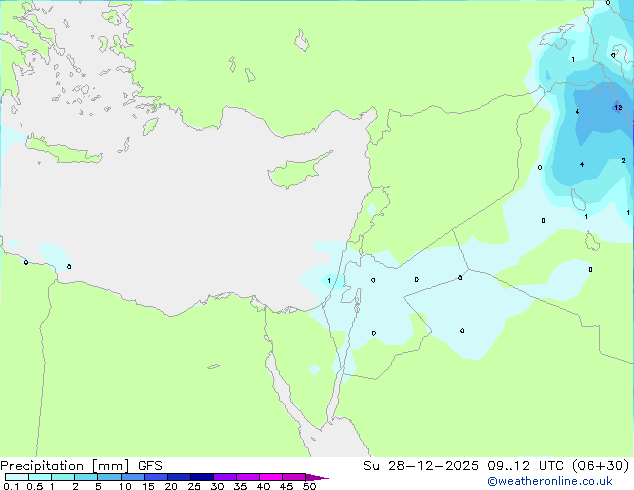Click the "Su 28-12-2025" date text
The height and width of the screenshot is (490, 634).
tap(421, 466)
